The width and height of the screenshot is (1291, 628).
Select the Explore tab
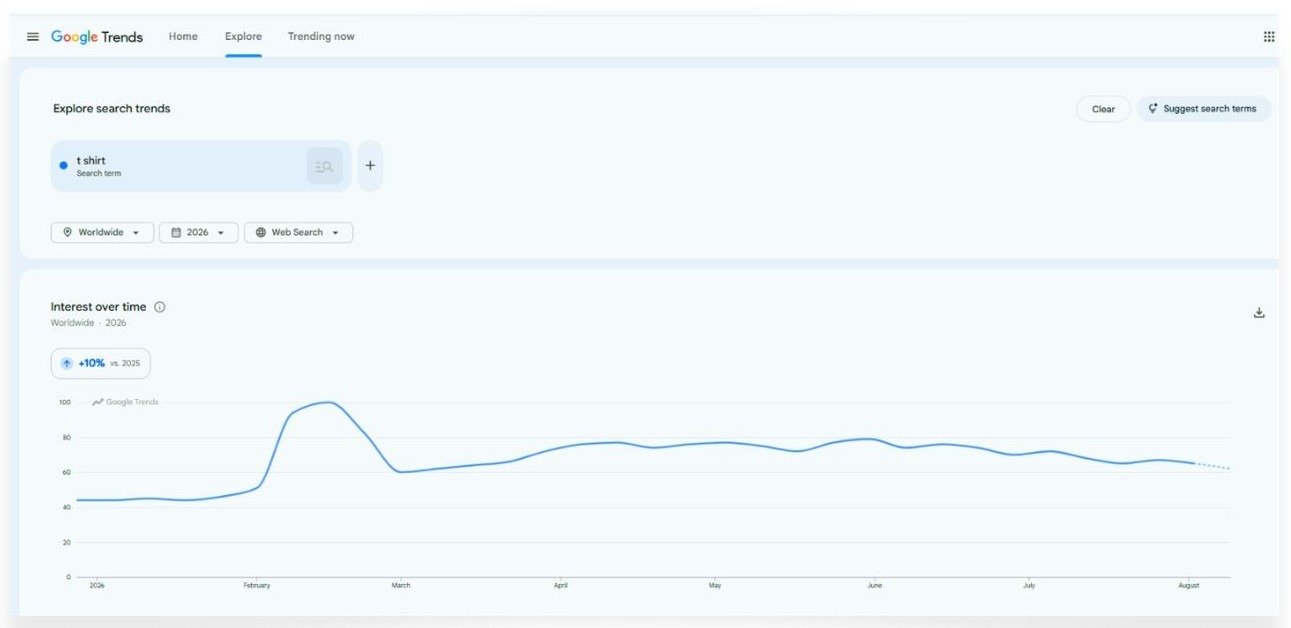[x=243, y=37]
